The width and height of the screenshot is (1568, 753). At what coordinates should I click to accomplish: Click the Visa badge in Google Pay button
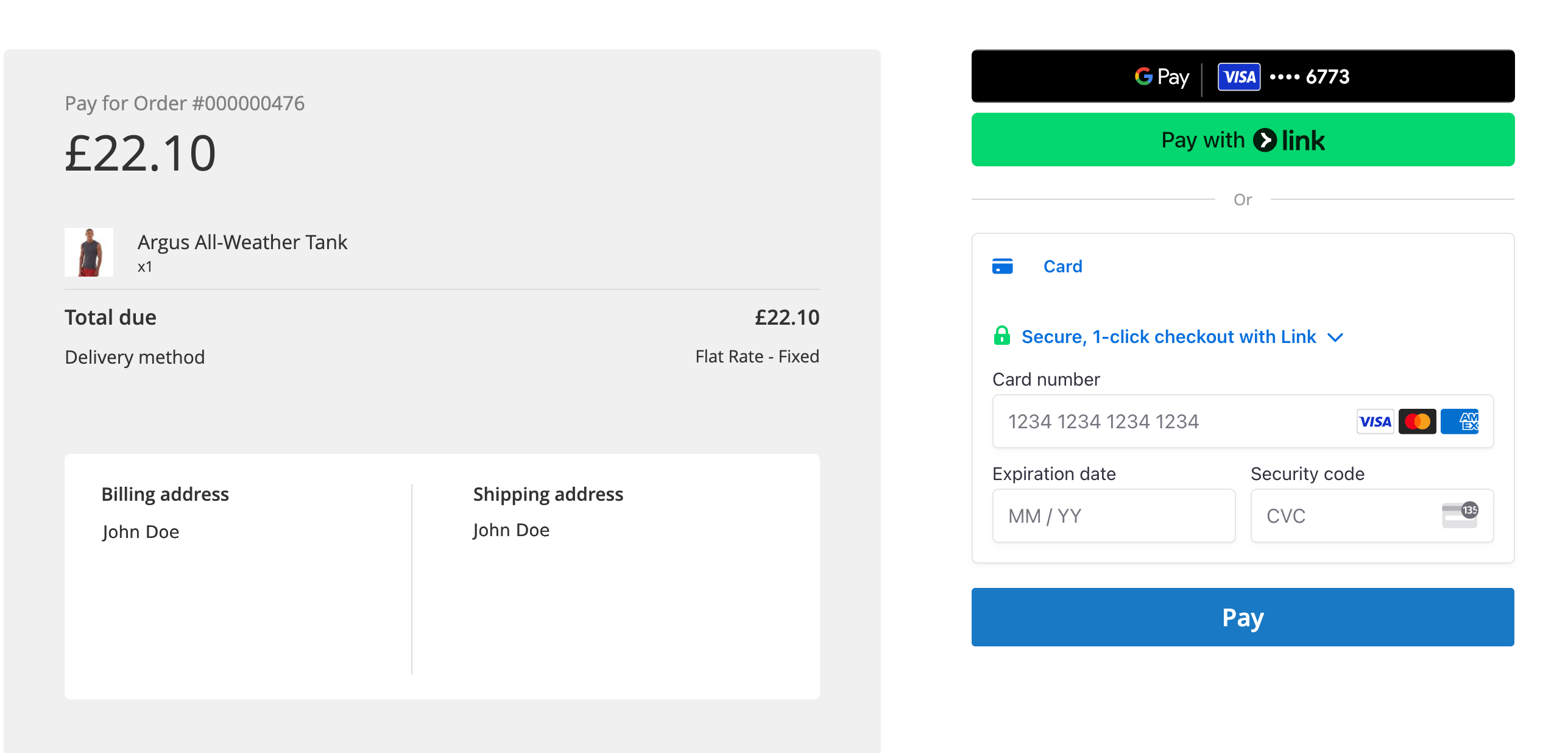[x=1238, y=77]
